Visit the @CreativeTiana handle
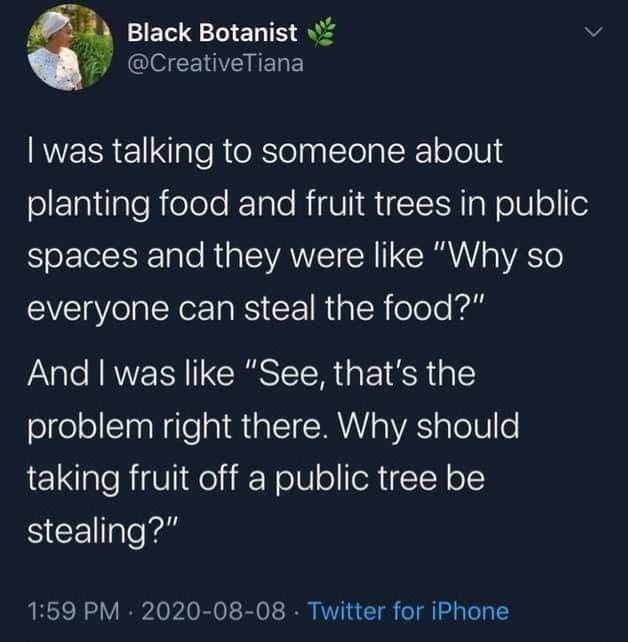The image size is (628, 642). 214,66
